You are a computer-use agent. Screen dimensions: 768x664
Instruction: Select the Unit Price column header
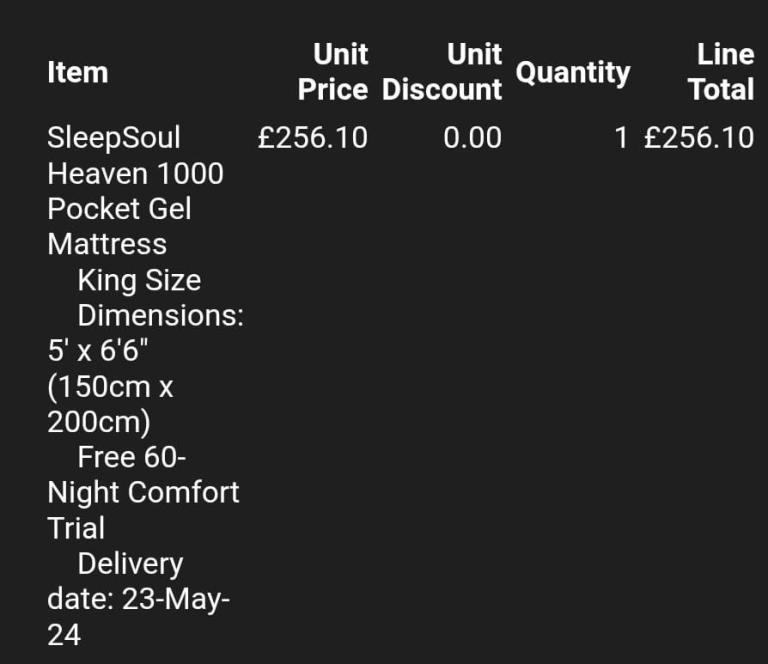[333, 72]
